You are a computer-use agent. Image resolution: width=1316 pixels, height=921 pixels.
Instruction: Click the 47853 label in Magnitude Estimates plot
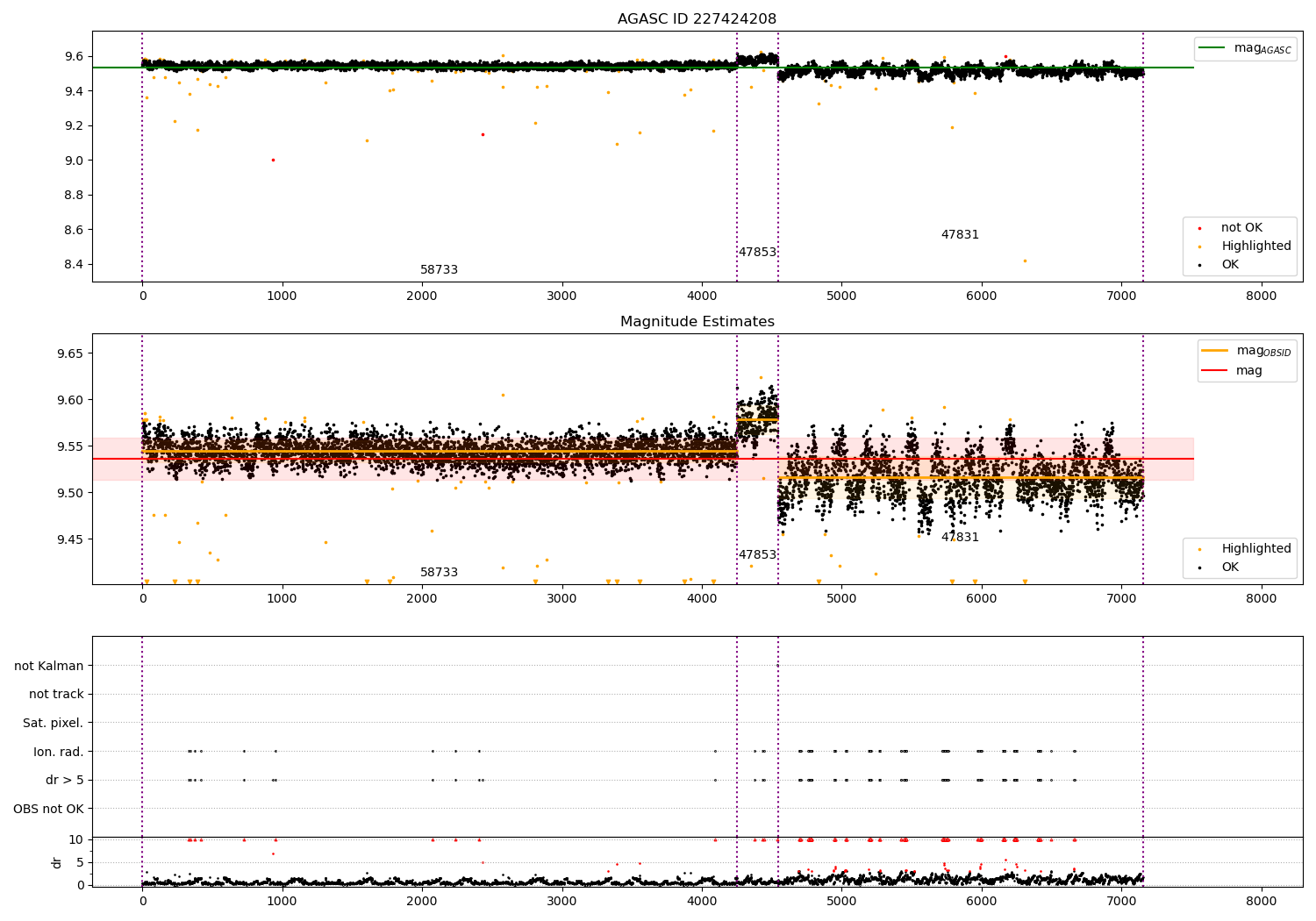(x=757, y=555)
